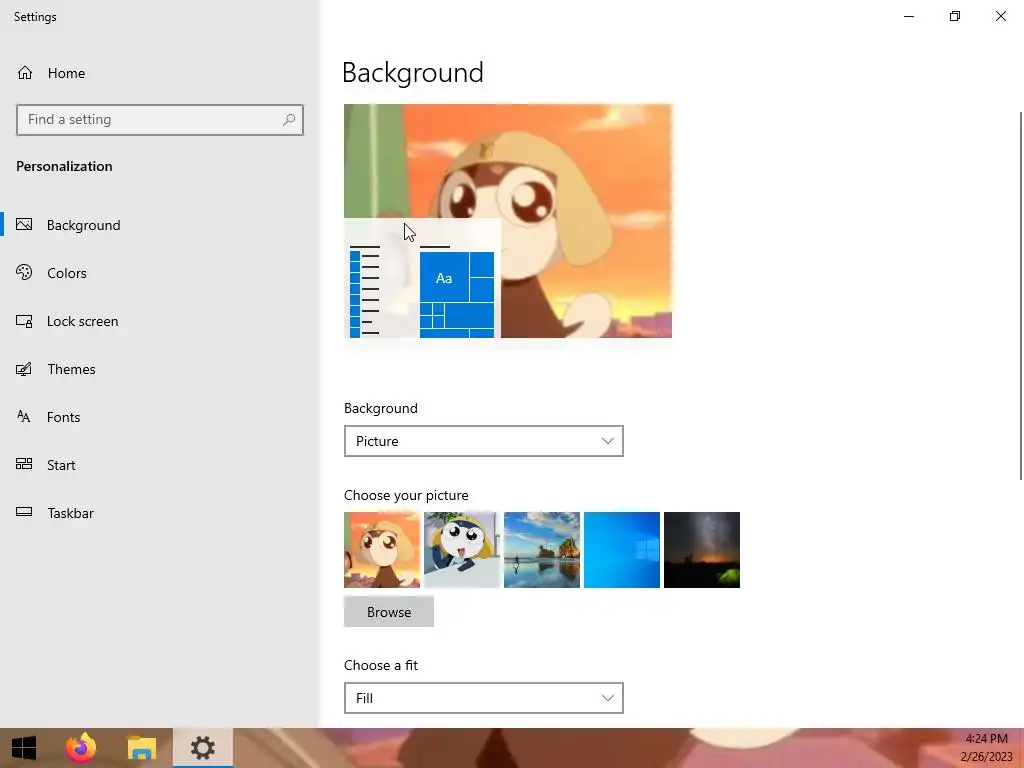Choose the night sky tent picture
1024x768 pixels.
[x=702, y=550]
